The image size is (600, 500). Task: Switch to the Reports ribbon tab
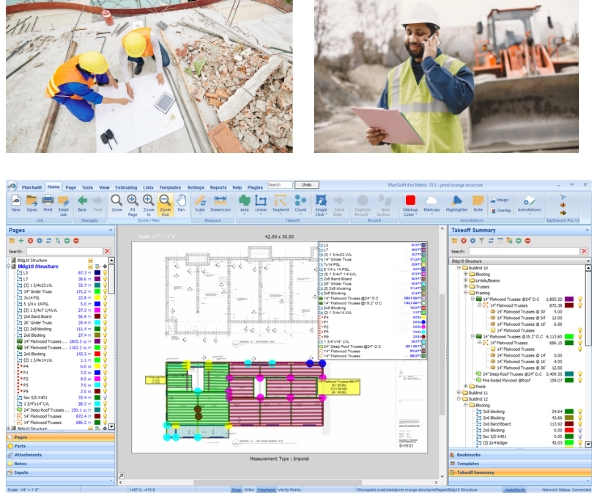tap(218, 186)
